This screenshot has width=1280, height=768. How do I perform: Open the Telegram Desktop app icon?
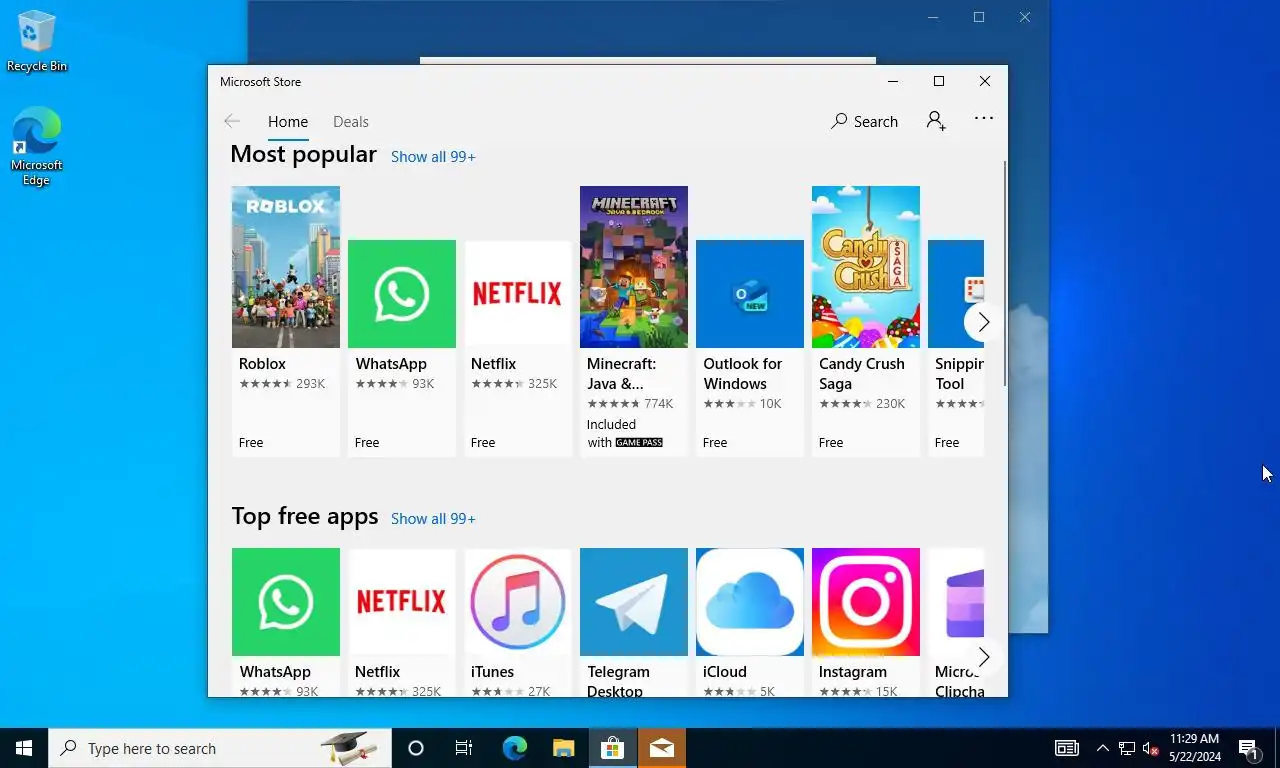coord(634,602)
